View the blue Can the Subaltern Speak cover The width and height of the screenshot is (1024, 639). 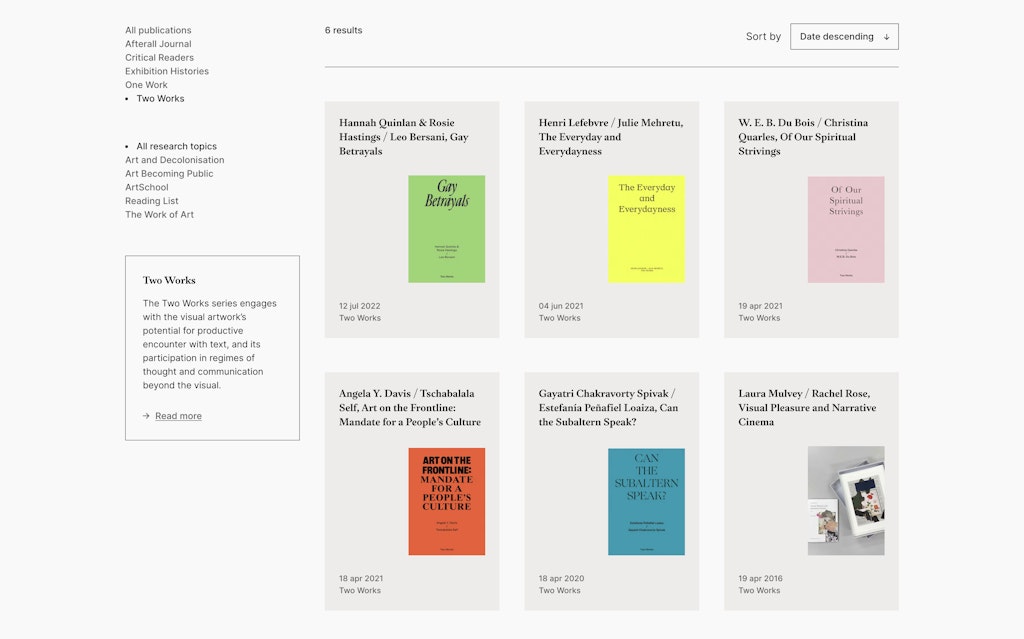646,501
